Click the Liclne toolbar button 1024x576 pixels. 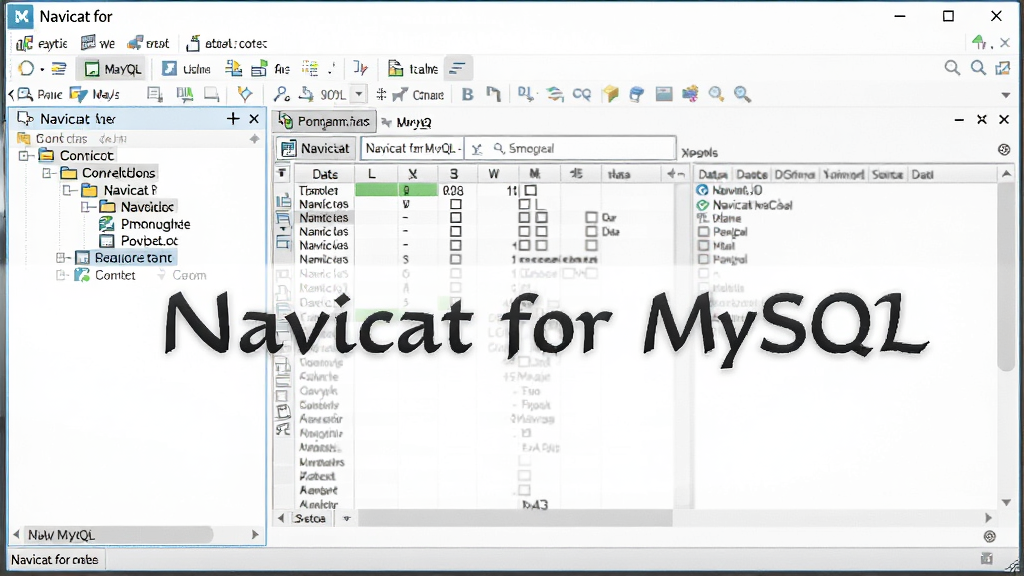[x=187, y=69]
